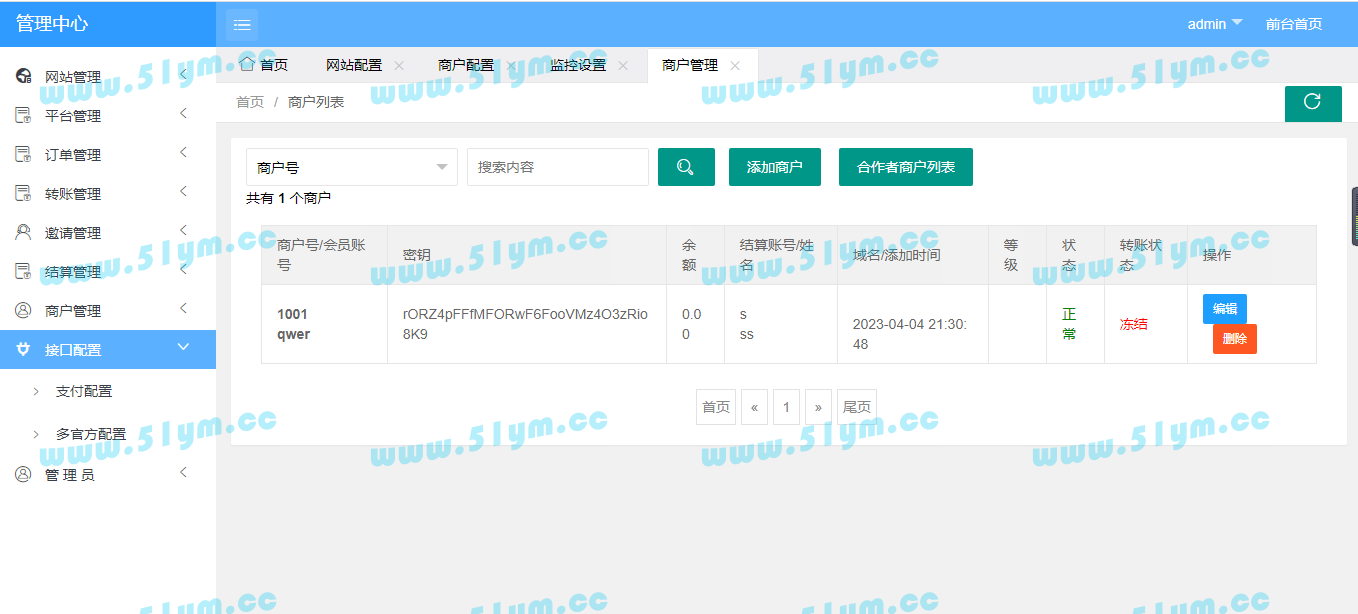The height and width of the screenshot is (614, 1358).
Task: Select page 1 in pagination
Action: [787, 407]
